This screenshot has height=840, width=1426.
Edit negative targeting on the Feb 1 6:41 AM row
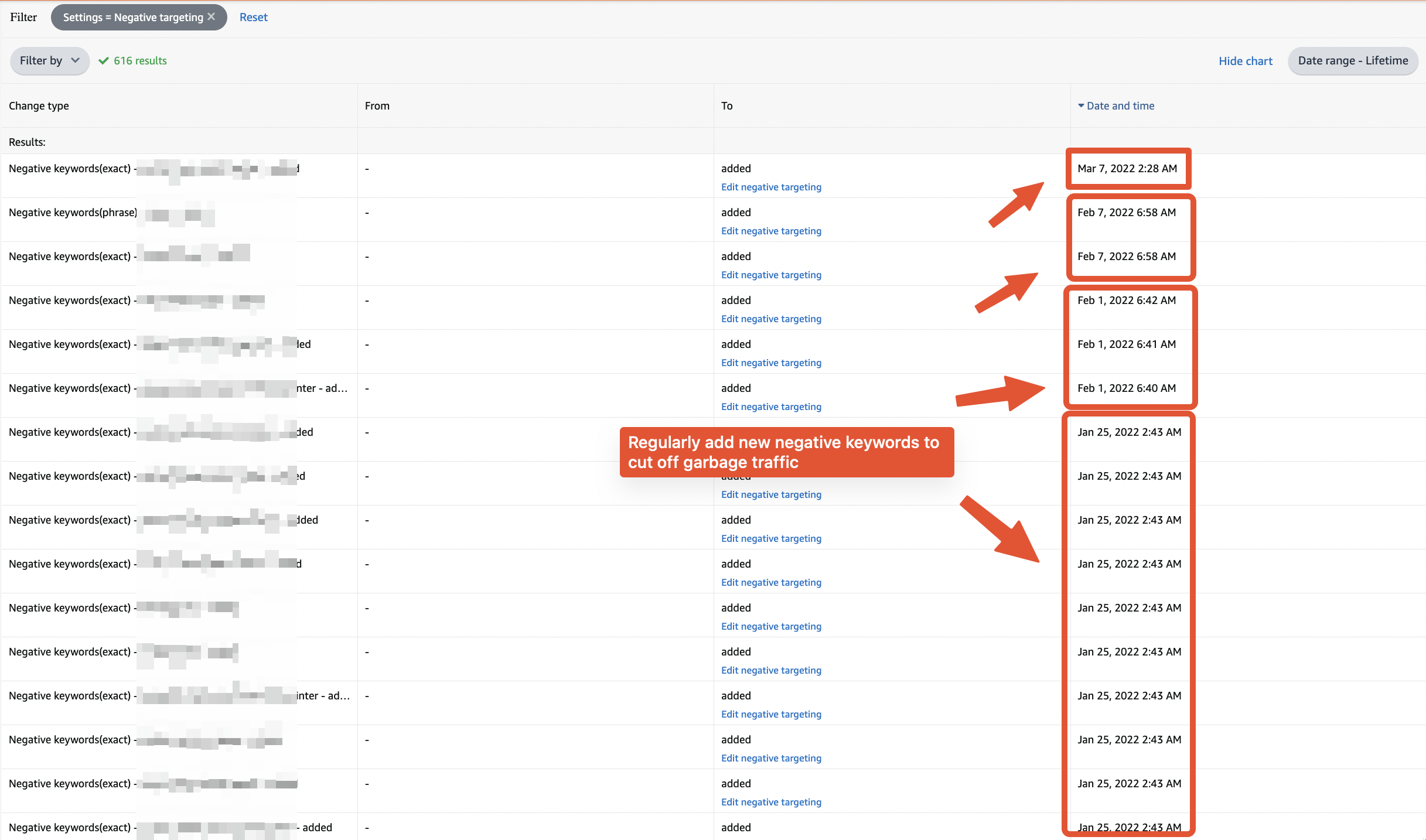pos(771,362)
